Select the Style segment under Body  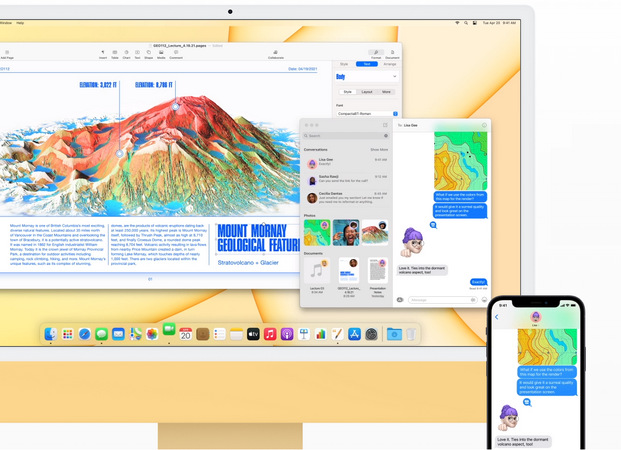348,92
